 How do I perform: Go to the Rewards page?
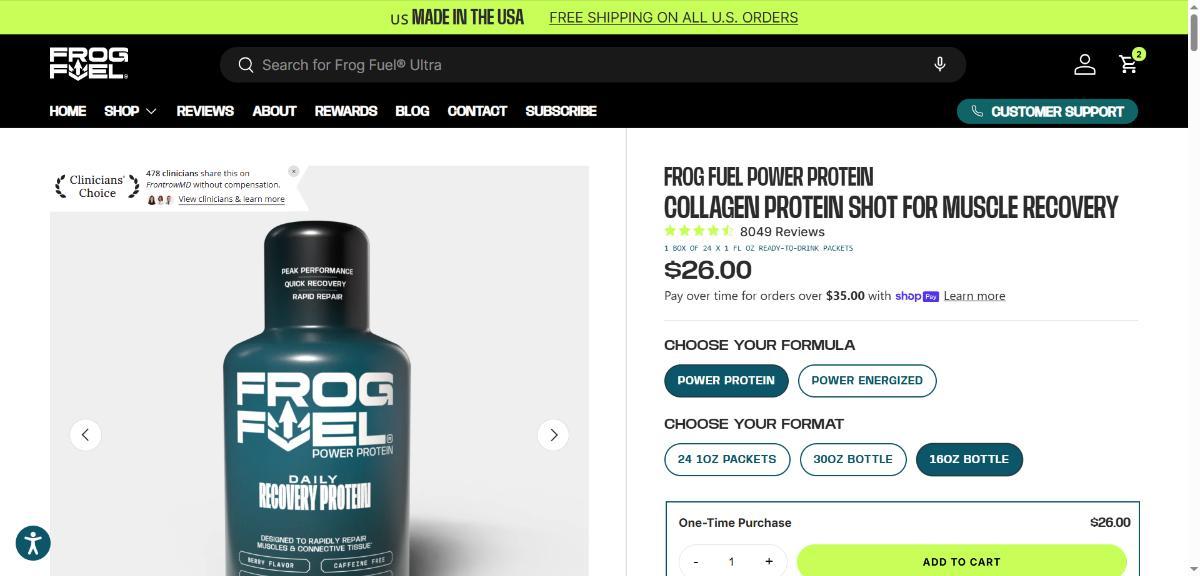[346, 111]
